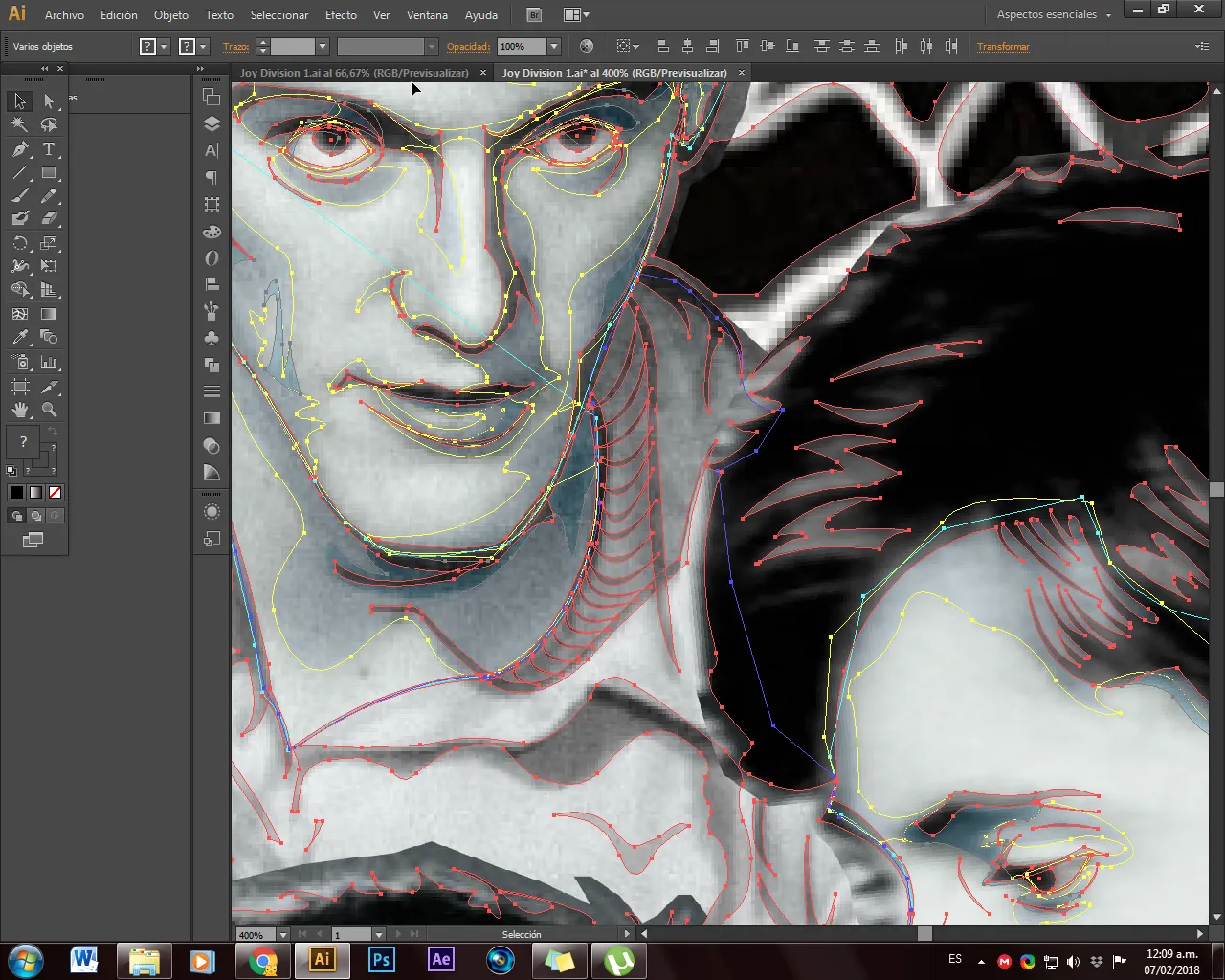Select the Type tool
Viewport: 1225px width, 980px height.
(x=49, y=149)
